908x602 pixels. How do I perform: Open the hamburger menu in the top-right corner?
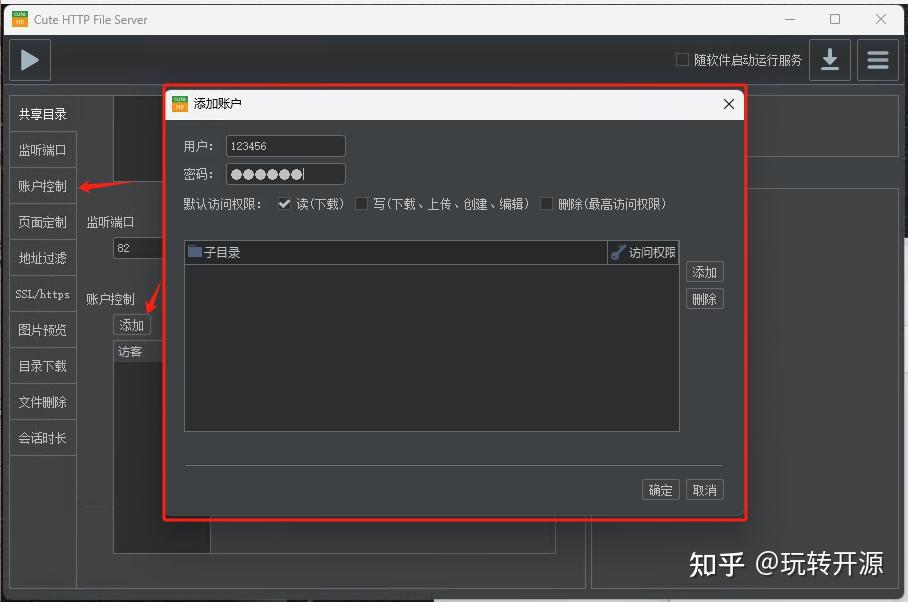[877, 60]
